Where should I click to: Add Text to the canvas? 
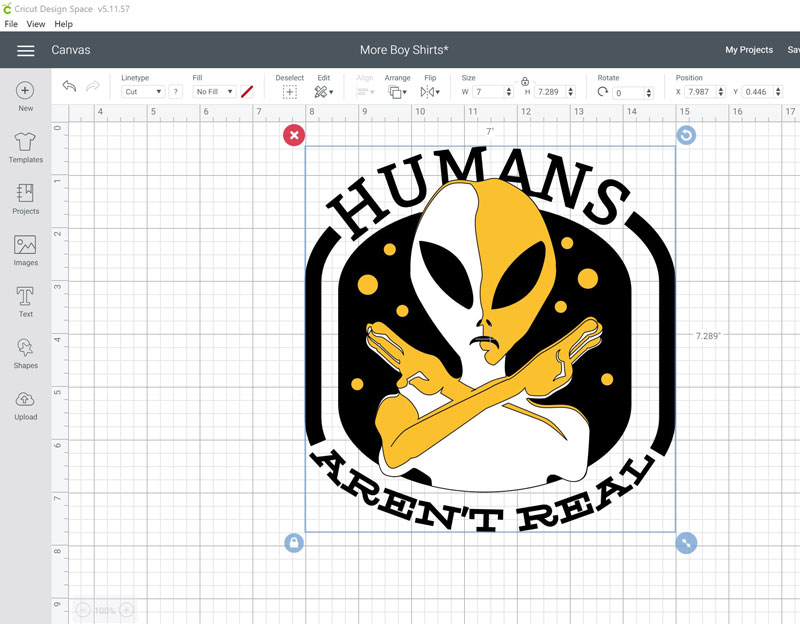[25, 302]
